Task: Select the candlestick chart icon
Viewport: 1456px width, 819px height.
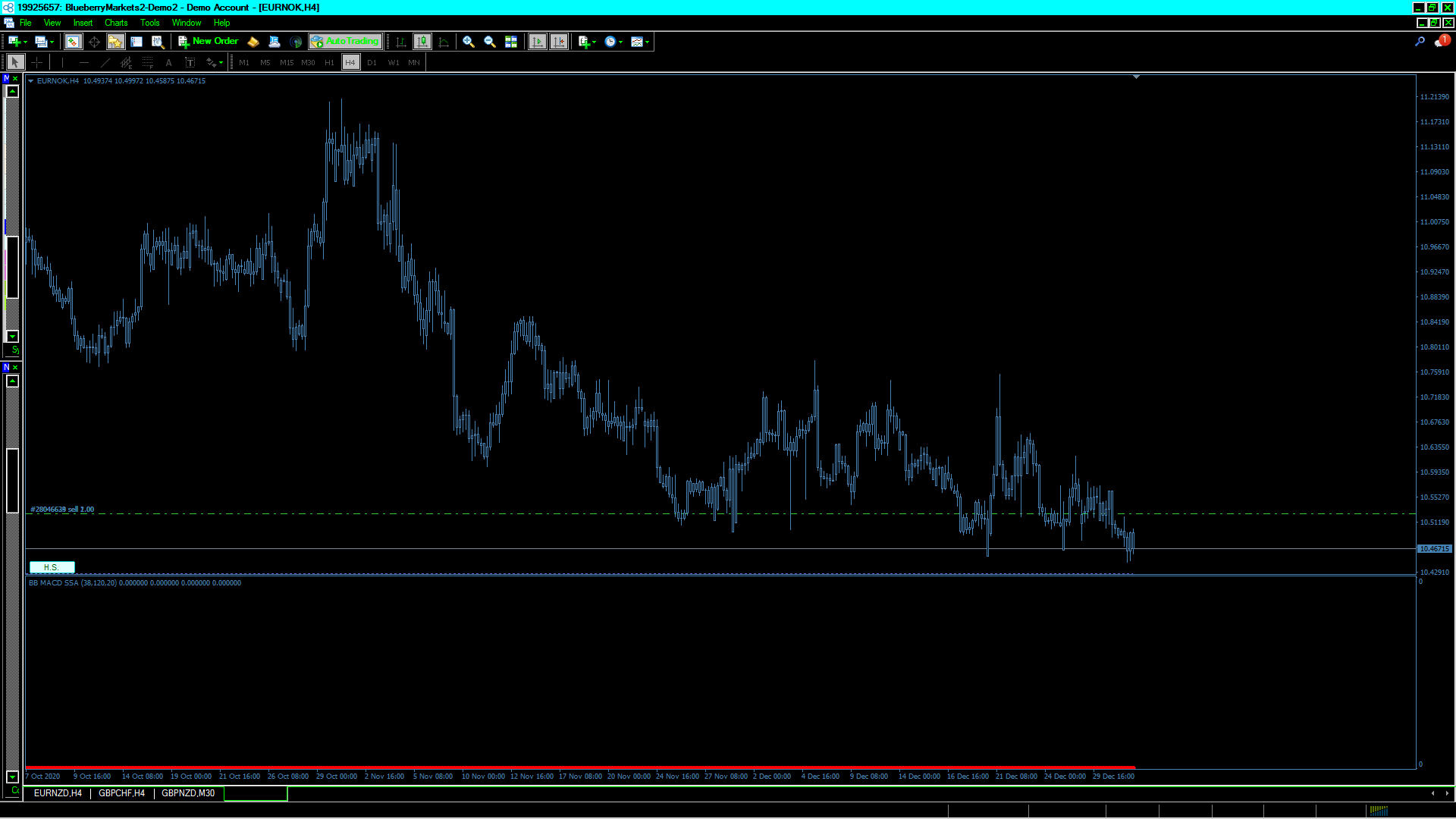Action: [422, 42]
